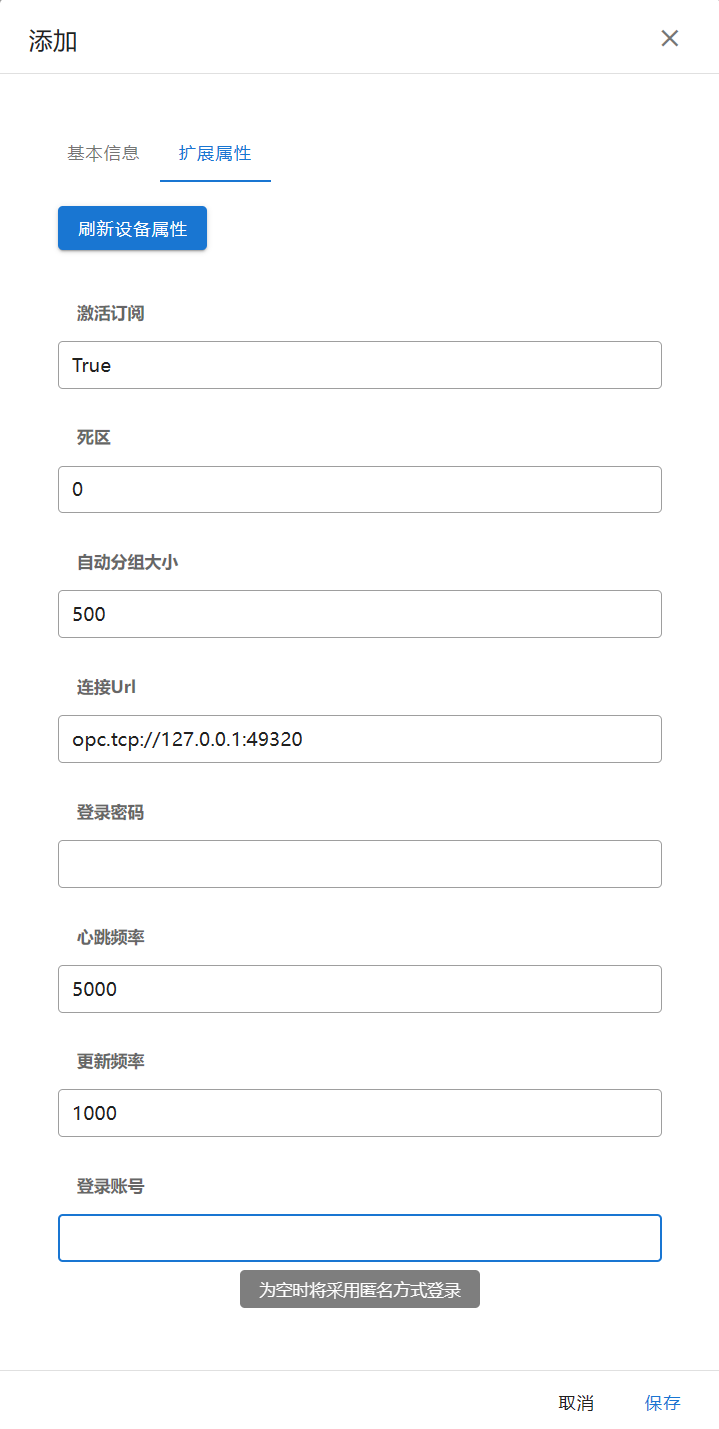Click the 死区 input box showing 0

pos(360,490)
